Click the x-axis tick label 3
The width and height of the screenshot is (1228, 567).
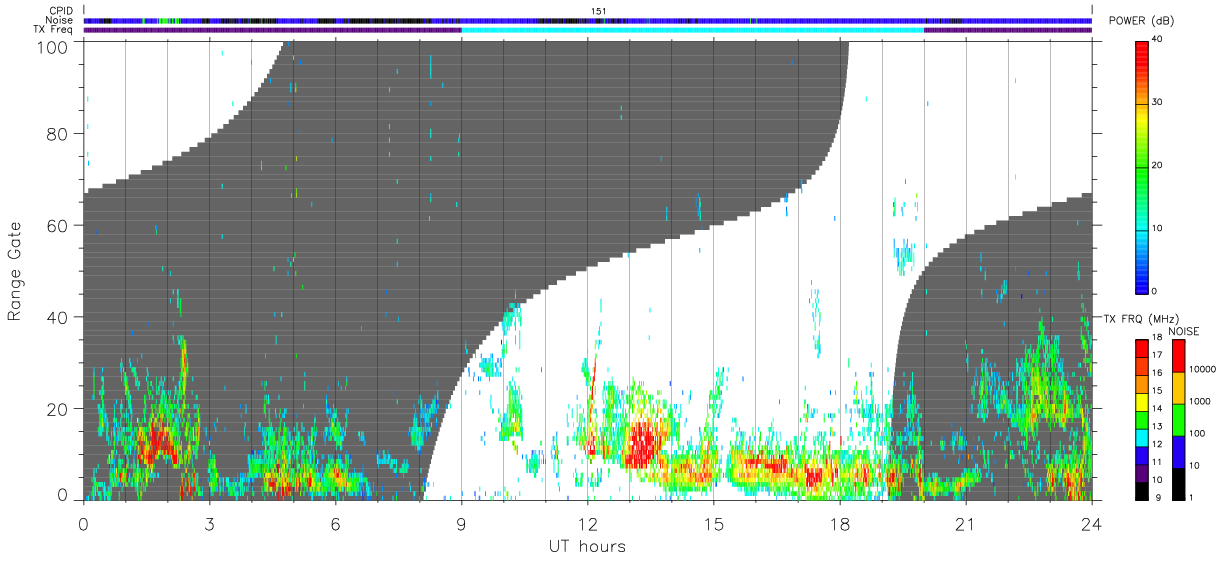click(x=209, y=524)
